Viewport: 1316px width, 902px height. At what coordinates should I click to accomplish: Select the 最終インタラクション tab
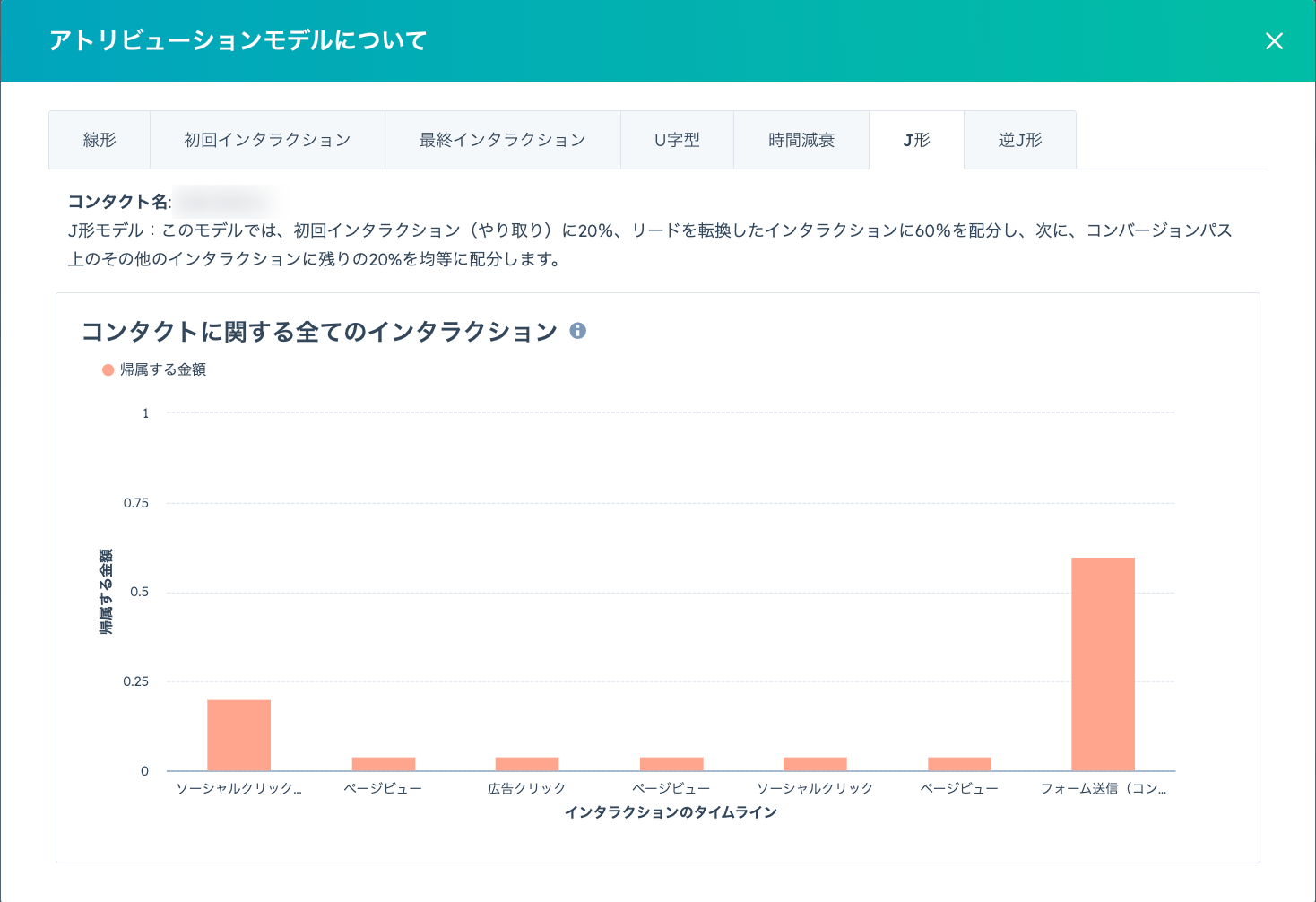click(502, 140)
